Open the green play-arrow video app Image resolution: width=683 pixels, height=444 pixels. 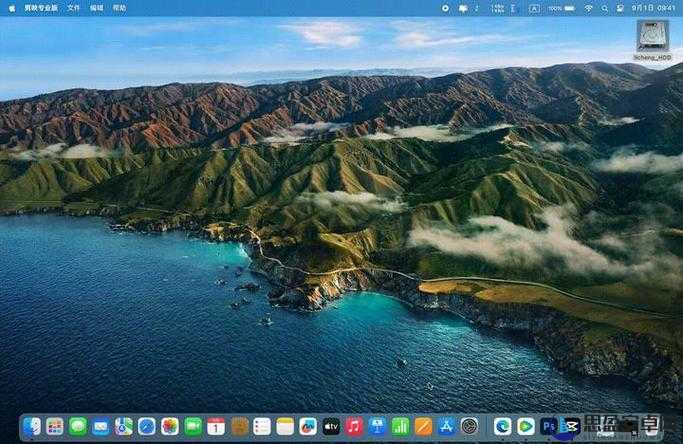(x=526, y=427)
